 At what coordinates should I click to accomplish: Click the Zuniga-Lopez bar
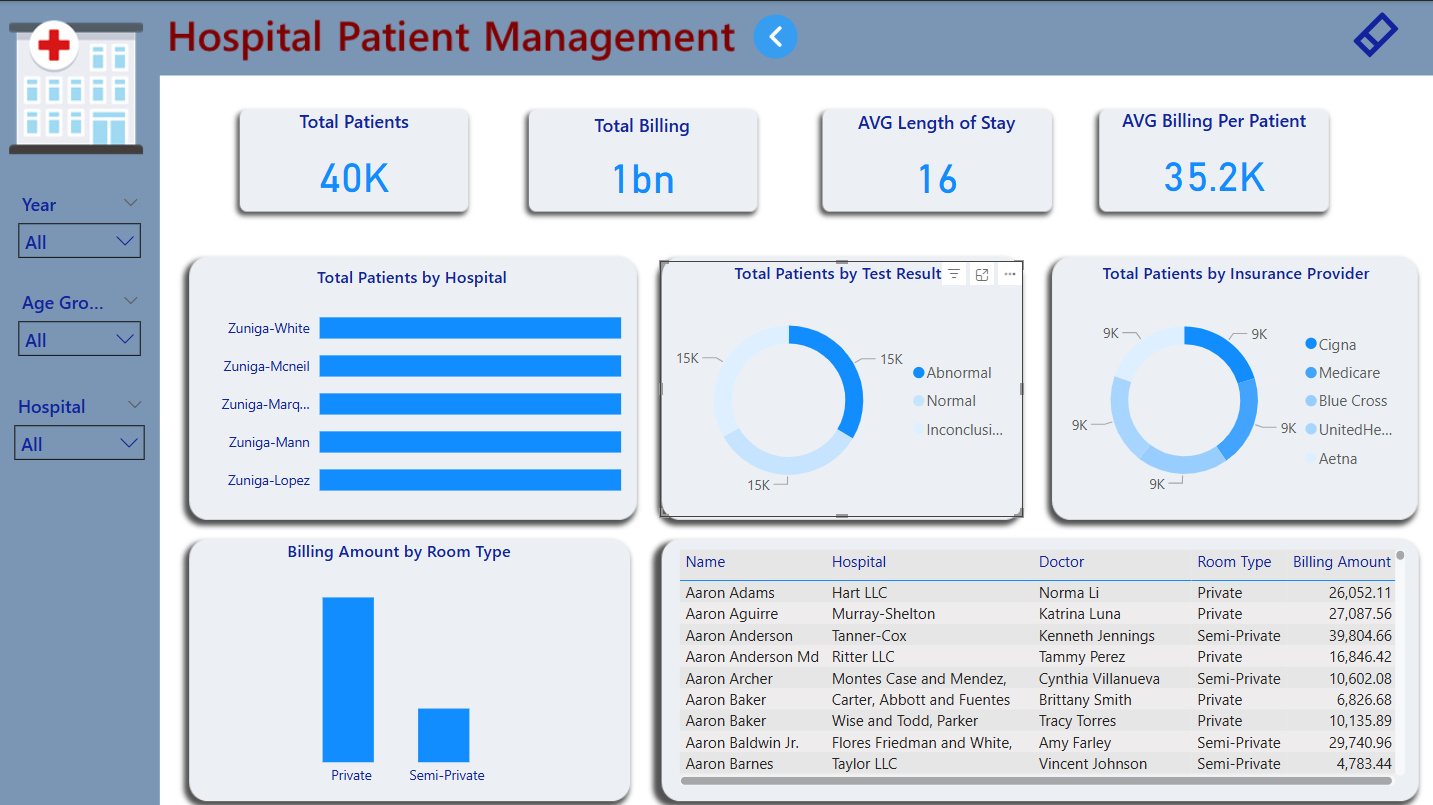tap(470, 480)
